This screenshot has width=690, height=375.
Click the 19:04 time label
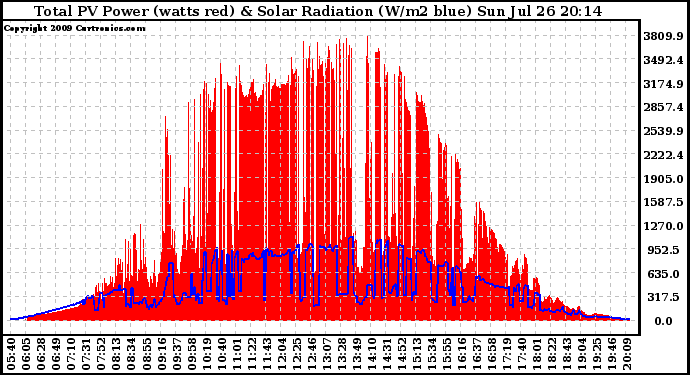(x=582, y=354)
